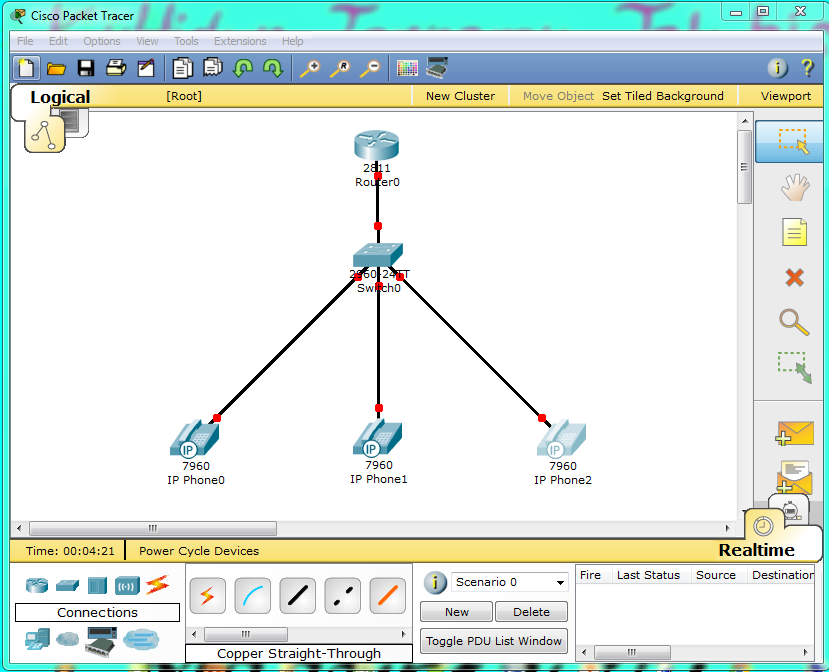Open the custom devices dialog icon
Image resolution: width=829 pixels, height=672 pixels.
click(x=437, y=68)
